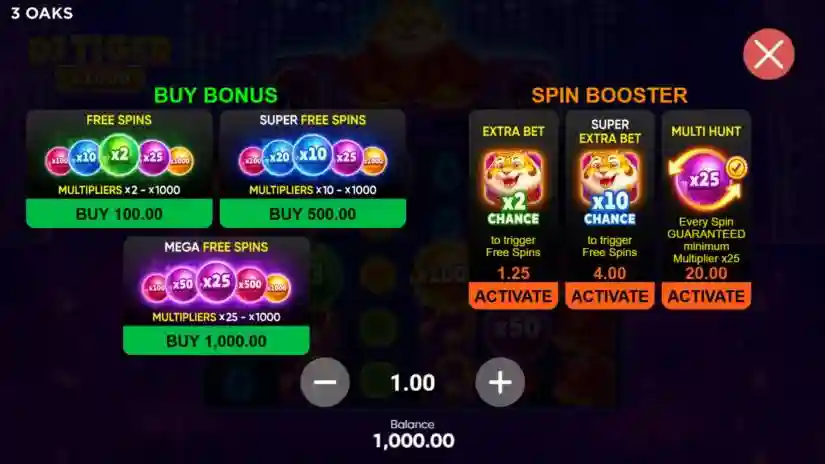Click the x2 Chance tiger icon

point(513,188)
